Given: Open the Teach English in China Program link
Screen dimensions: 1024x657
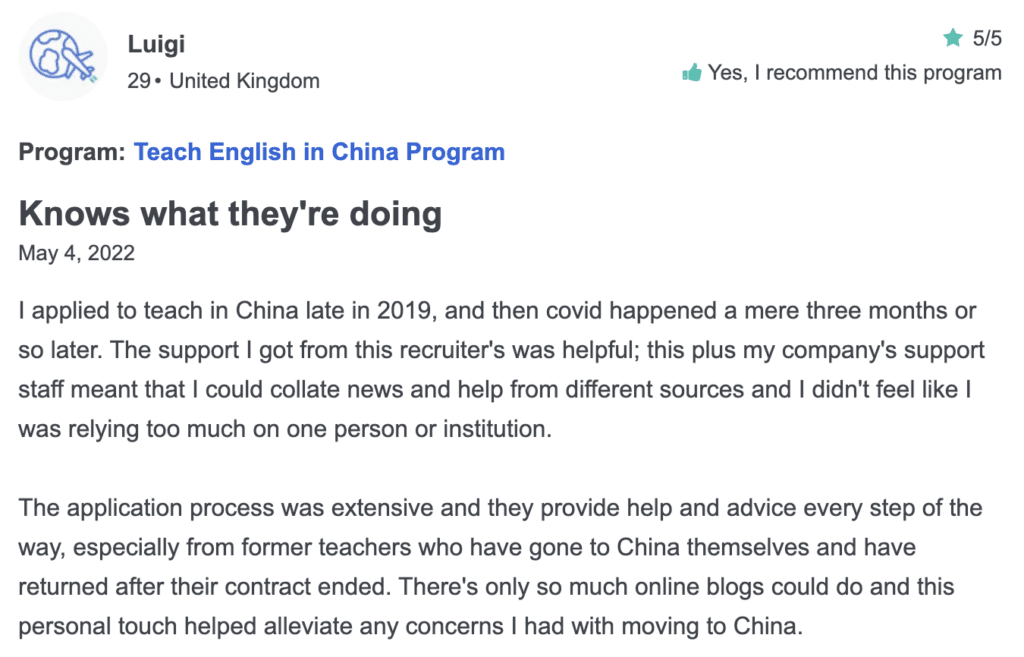Looking at the screenshot, I should pyautogui.click(x=319, y=152).
